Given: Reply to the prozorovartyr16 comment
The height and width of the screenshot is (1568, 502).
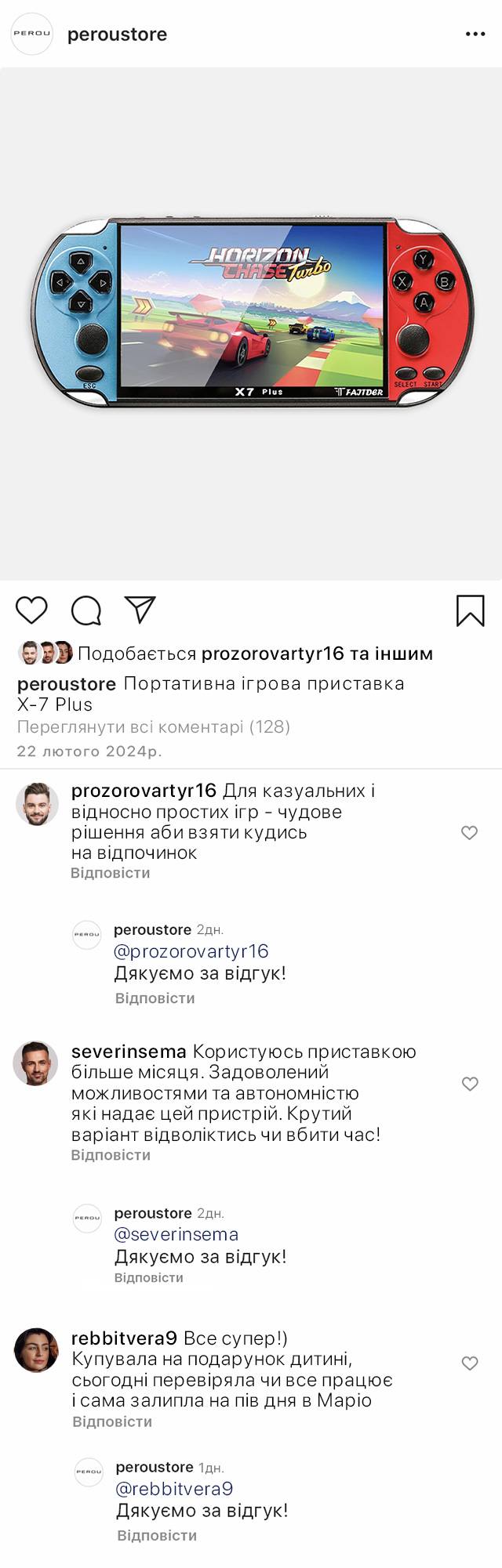Looking at the screenshot, I should coord(111,873).
